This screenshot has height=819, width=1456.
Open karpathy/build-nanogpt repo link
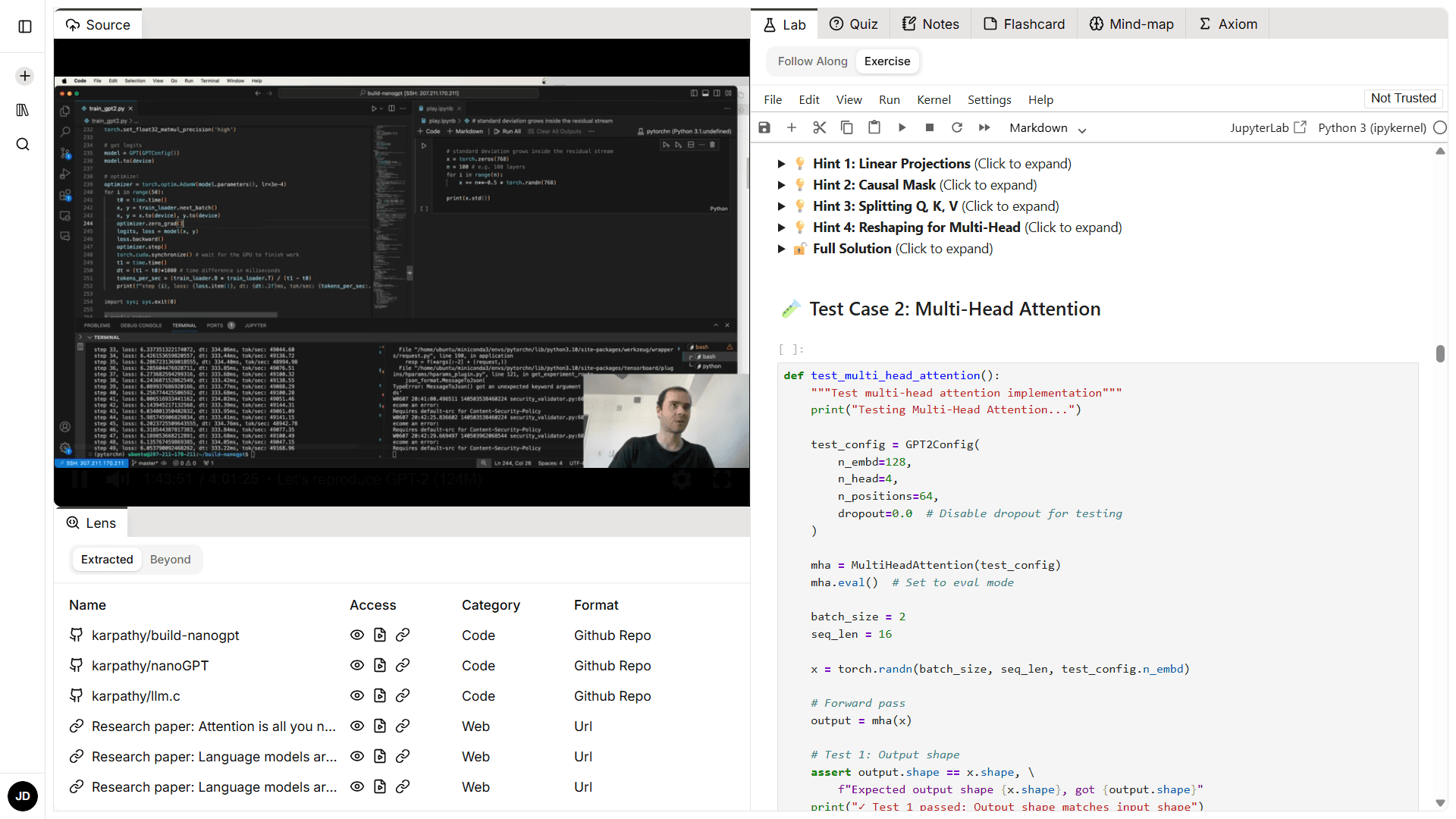[165, 635]
